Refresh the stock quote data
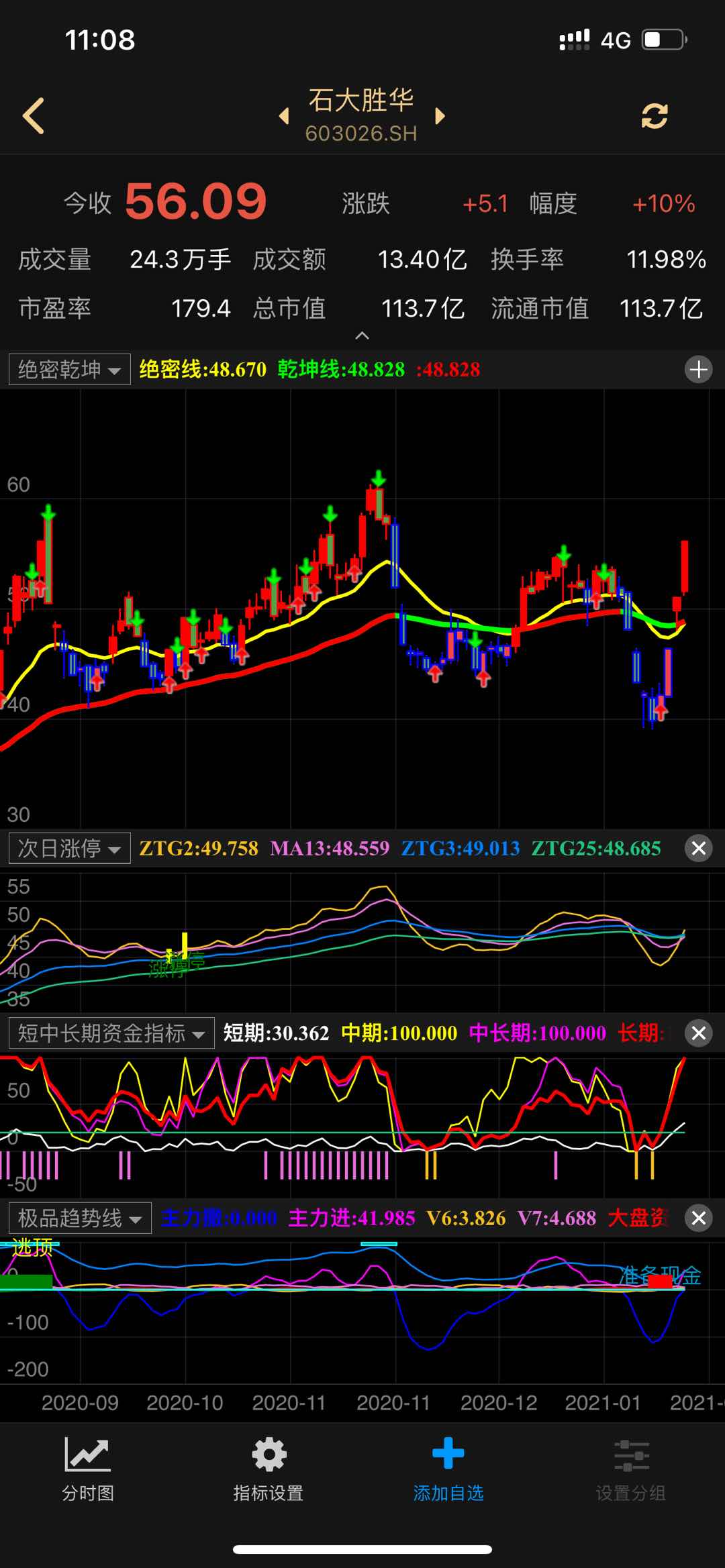Image resolution: width=725 pixels, height=1568 pixels. click(x=654, y=116)
